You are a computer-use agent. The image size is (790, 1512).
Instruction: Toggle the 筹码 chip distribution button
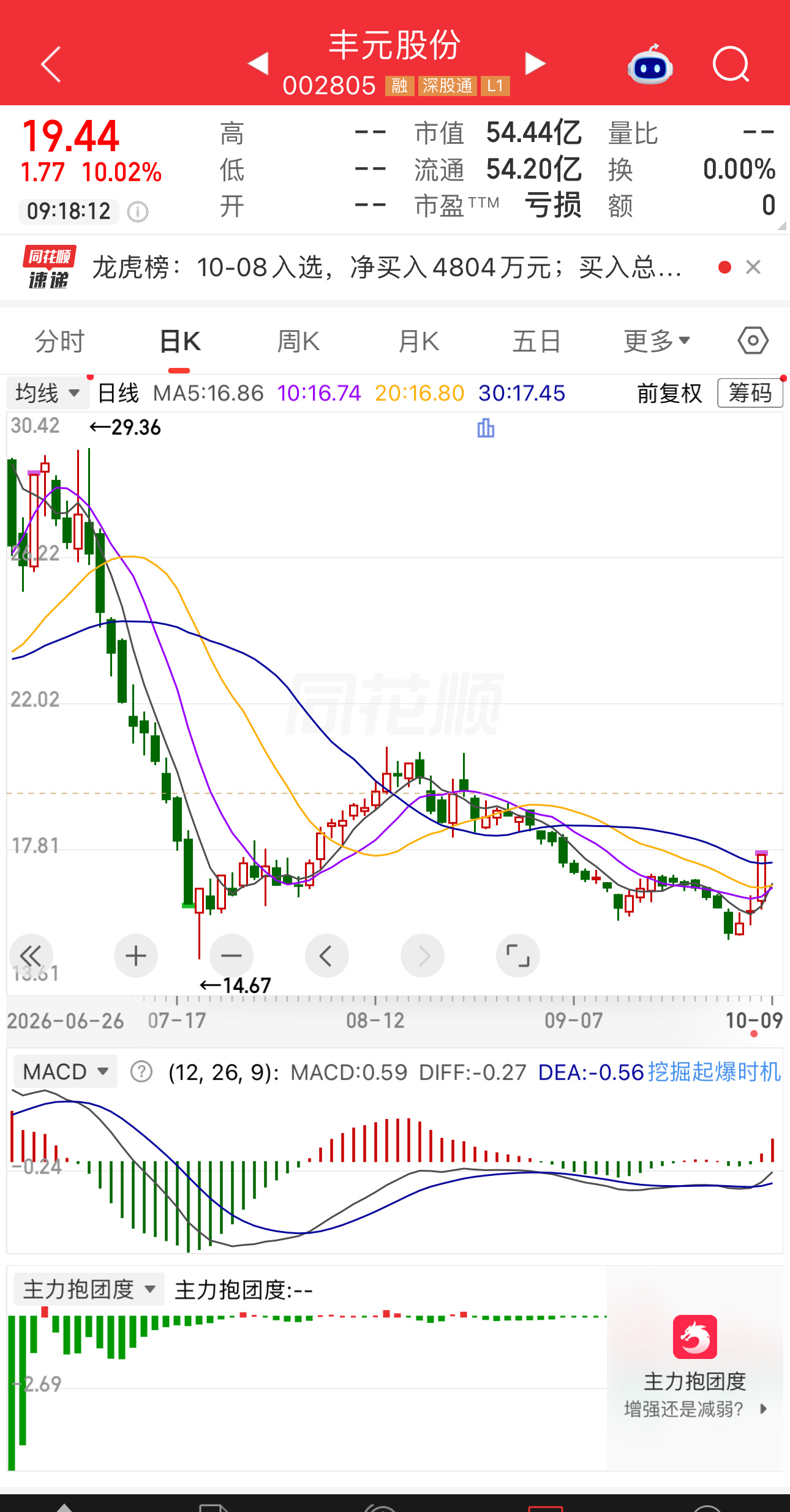point(750,393)
